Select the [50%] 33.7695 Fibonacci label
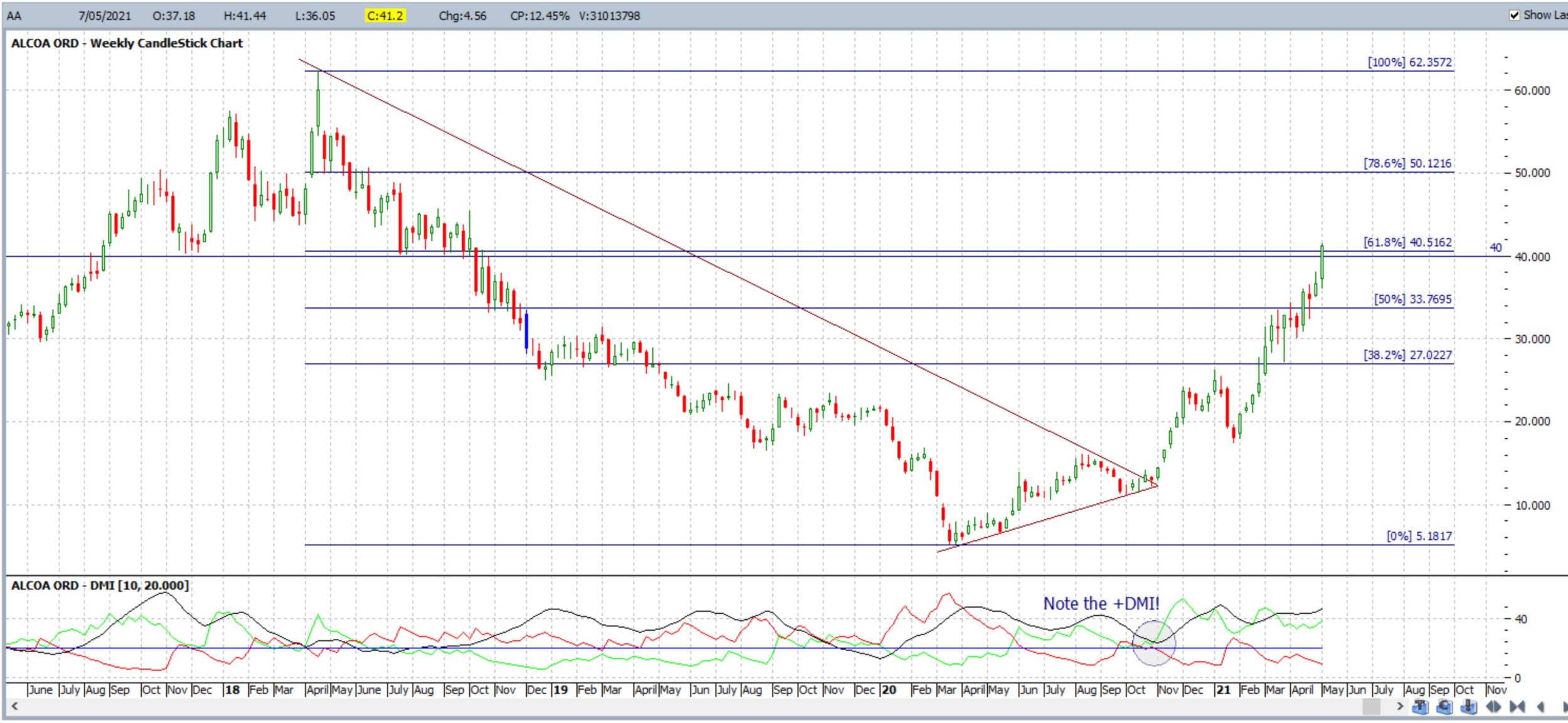The height and width of the screenshot is (723, 1568). point(1412,299)
